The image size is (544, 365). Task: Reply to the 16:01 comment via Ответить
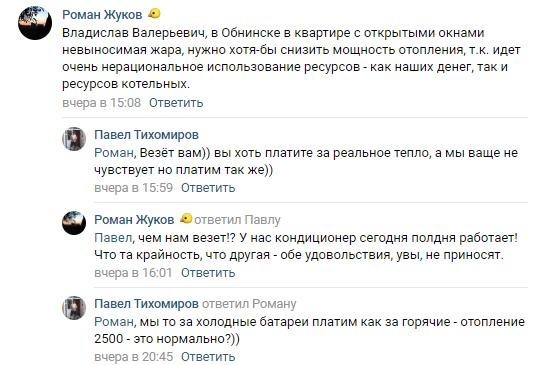(208, 273)
